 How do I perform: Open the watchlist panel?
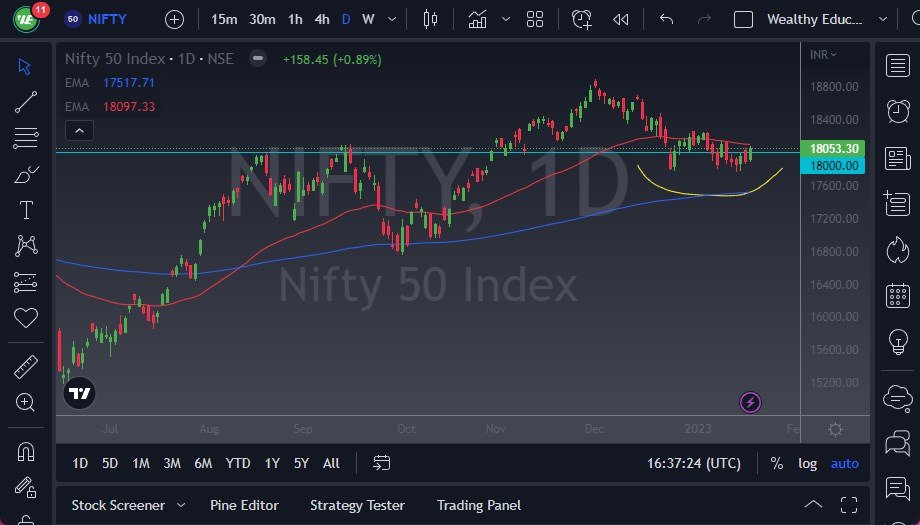(x=898, y=66)
